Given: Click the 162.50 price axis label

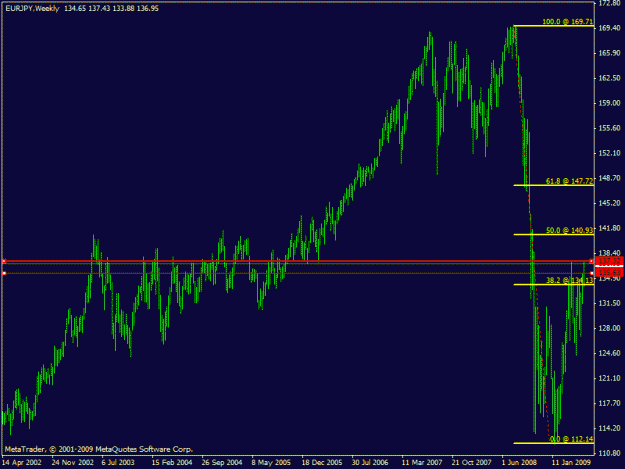Looking at the screenshot, I should coord(609,78).
